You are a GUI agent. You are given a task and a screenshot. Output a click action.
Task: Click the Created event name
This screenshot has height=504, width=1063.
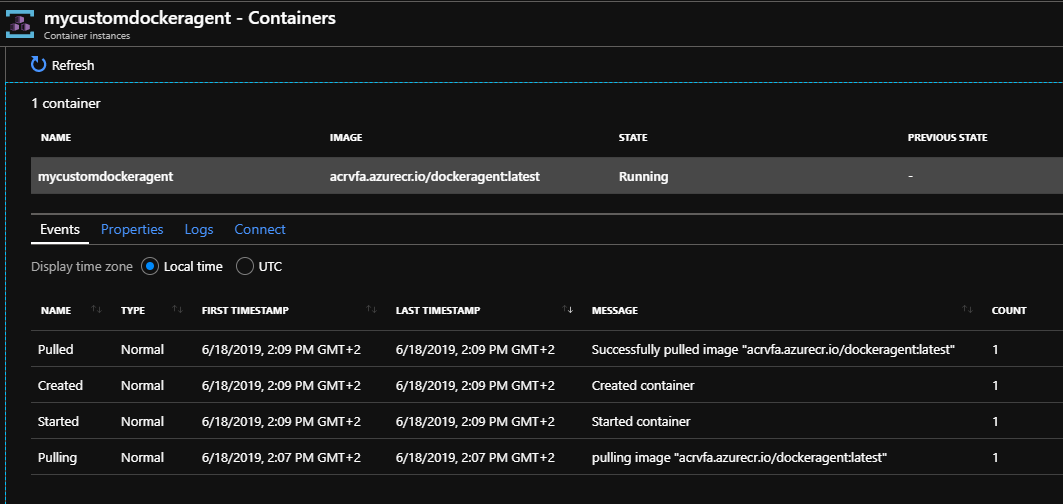[60, 385]
